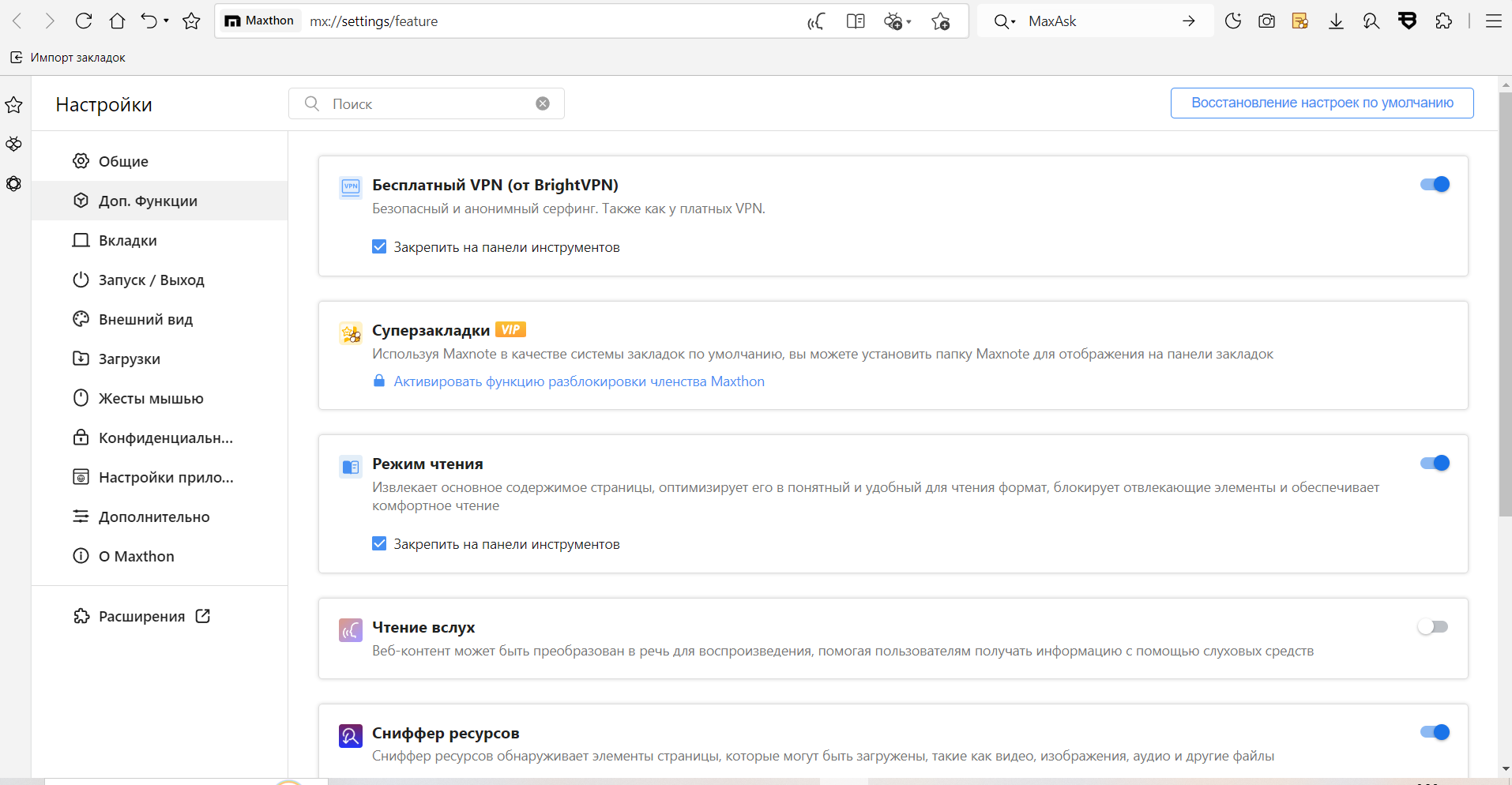Click the Maxthon site identity badge

[260, 21]
